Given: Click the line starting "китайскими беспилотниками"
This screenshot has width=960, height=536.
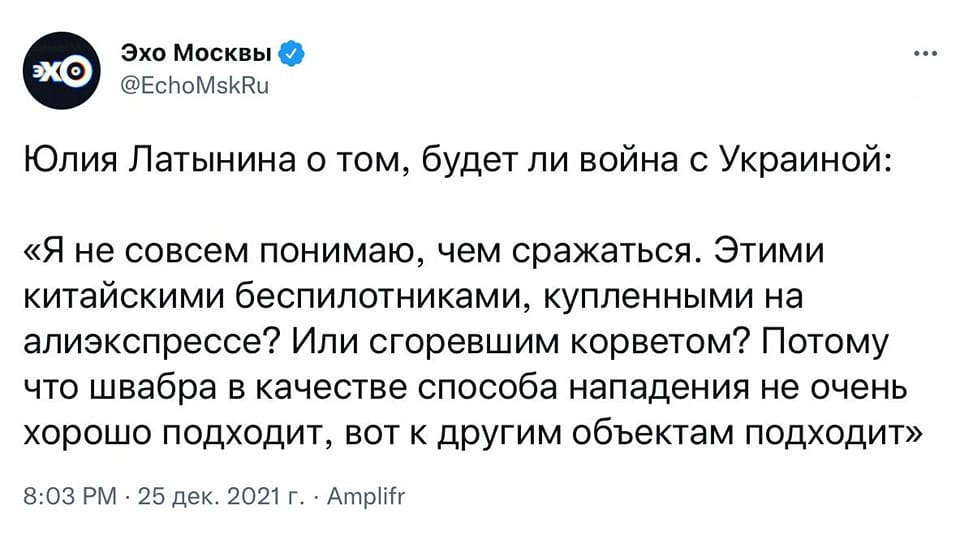Looking at the screenshot, I should [413, 297].
